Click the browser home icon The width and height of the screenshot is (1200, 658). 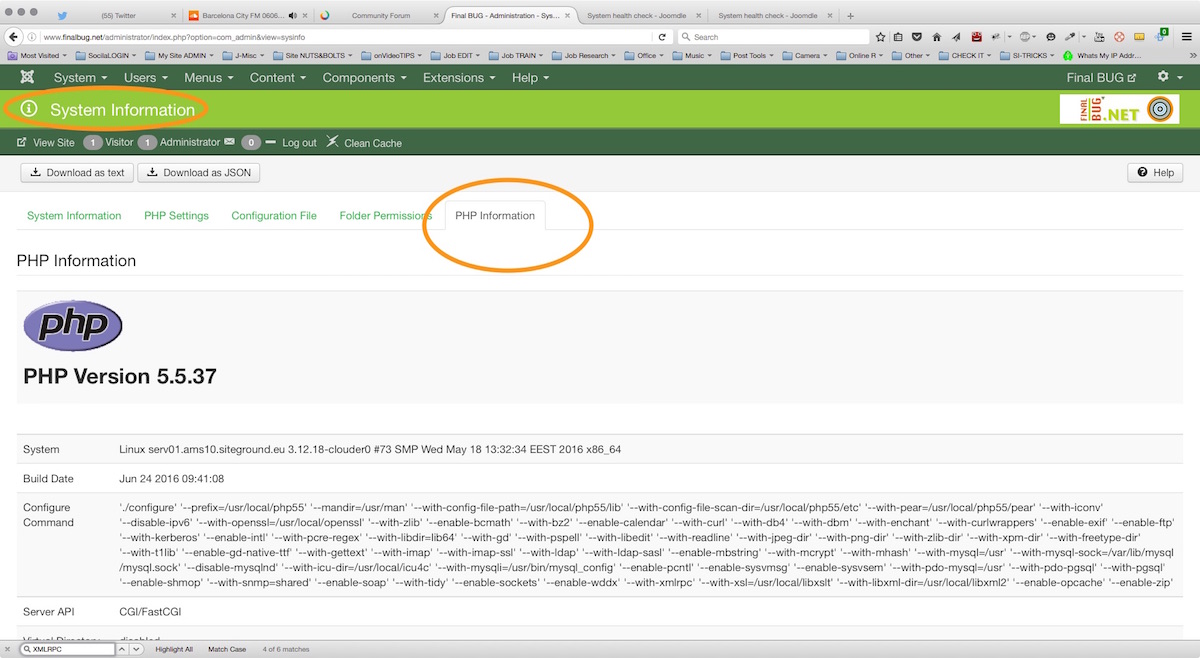pyautogui.click(x=936, y=37)
